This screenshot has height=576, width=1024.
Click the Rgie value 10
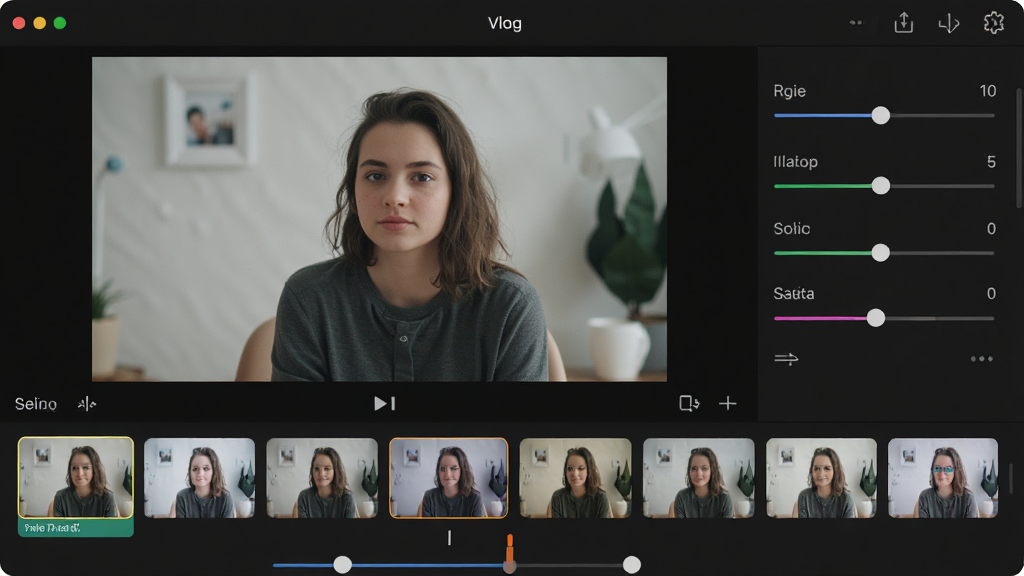[987, 91]
